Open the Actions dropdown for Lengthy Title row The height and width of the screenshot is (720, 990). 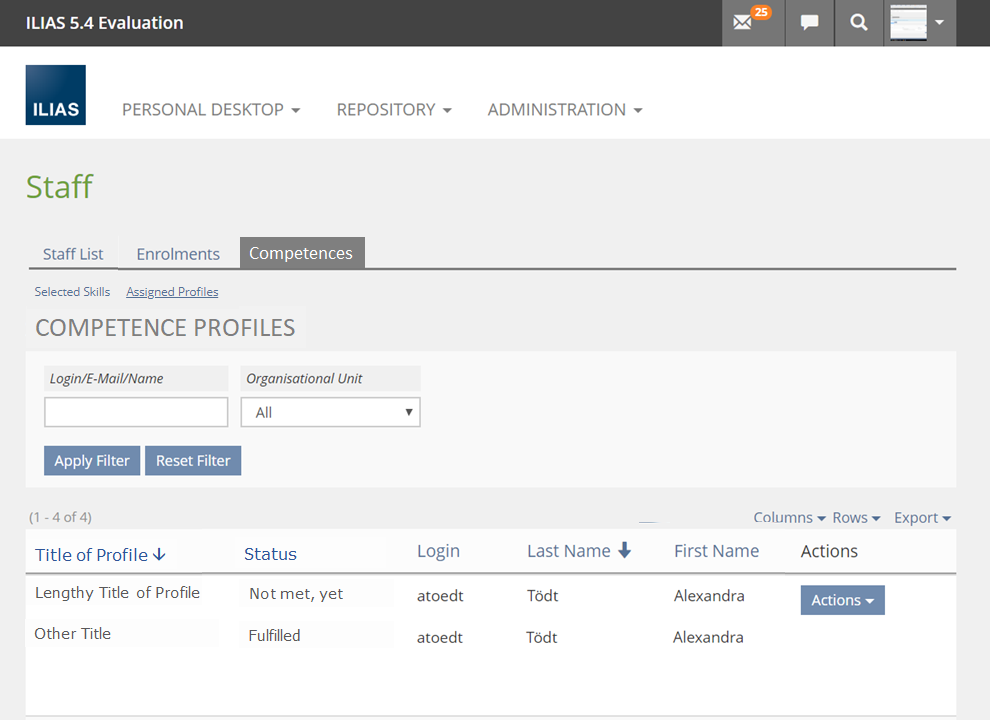click(842, 600)
